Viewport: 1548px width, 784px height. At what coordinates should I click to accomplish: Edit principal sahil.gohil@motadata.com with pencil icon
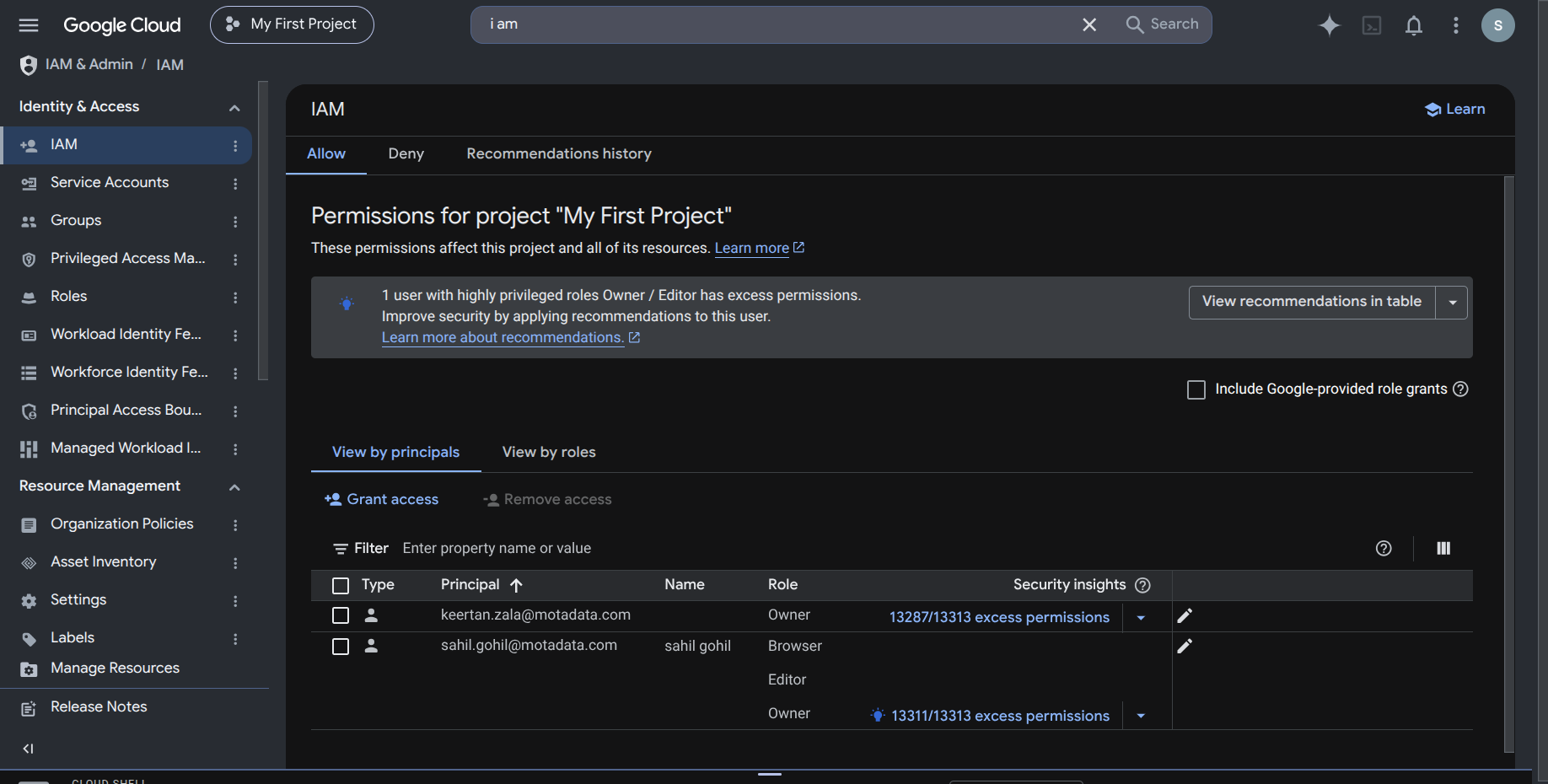[1185, 647]
